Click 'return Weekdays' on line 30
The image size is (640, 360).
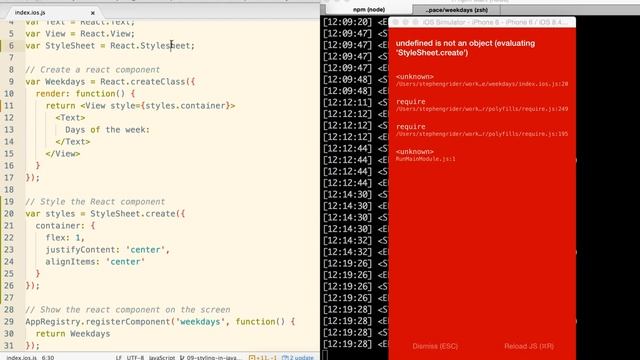(73, 333)
